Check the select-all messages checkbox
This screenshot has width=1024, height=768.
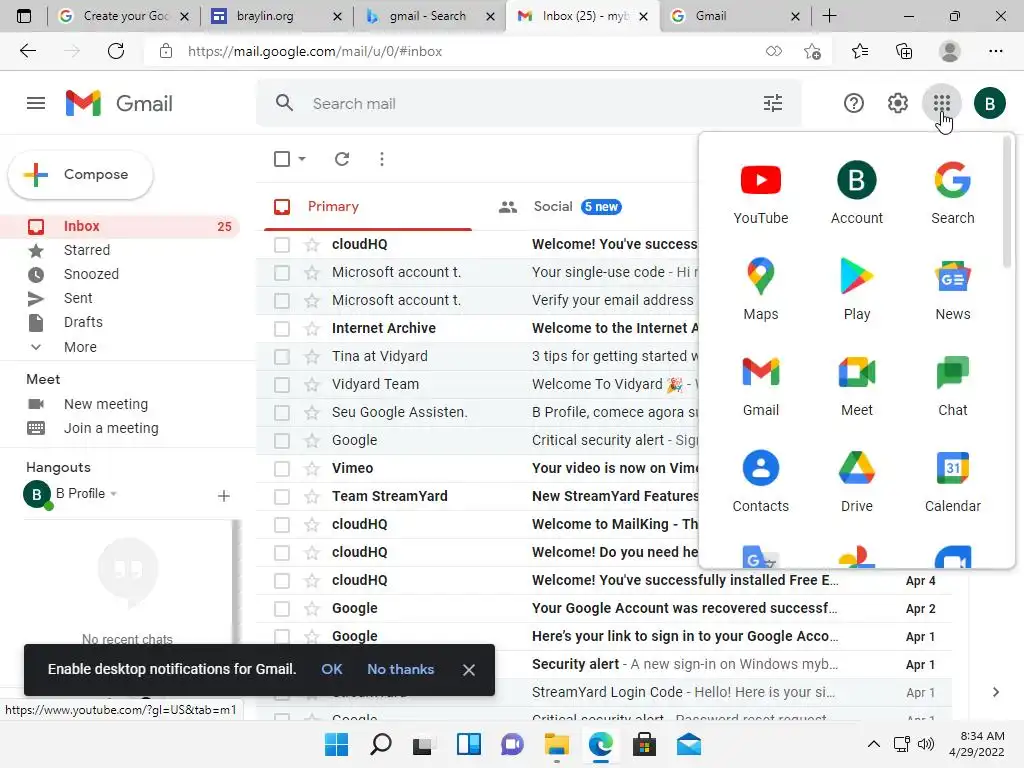(281, 159)
